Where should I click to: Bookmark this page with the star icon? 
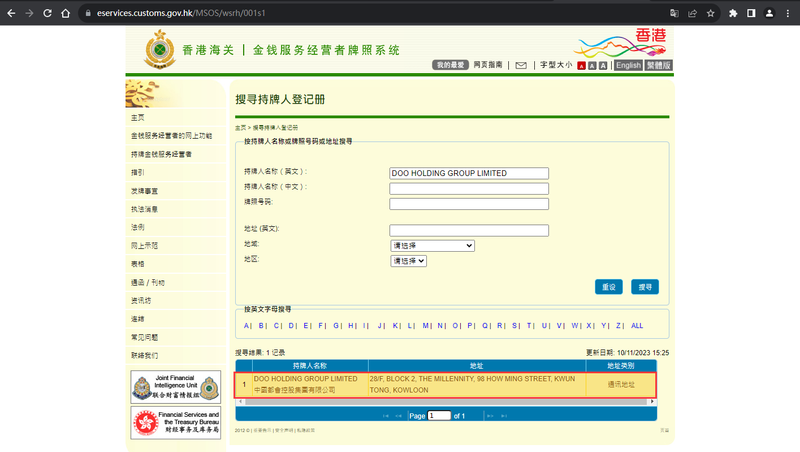[x=711, y=13]
